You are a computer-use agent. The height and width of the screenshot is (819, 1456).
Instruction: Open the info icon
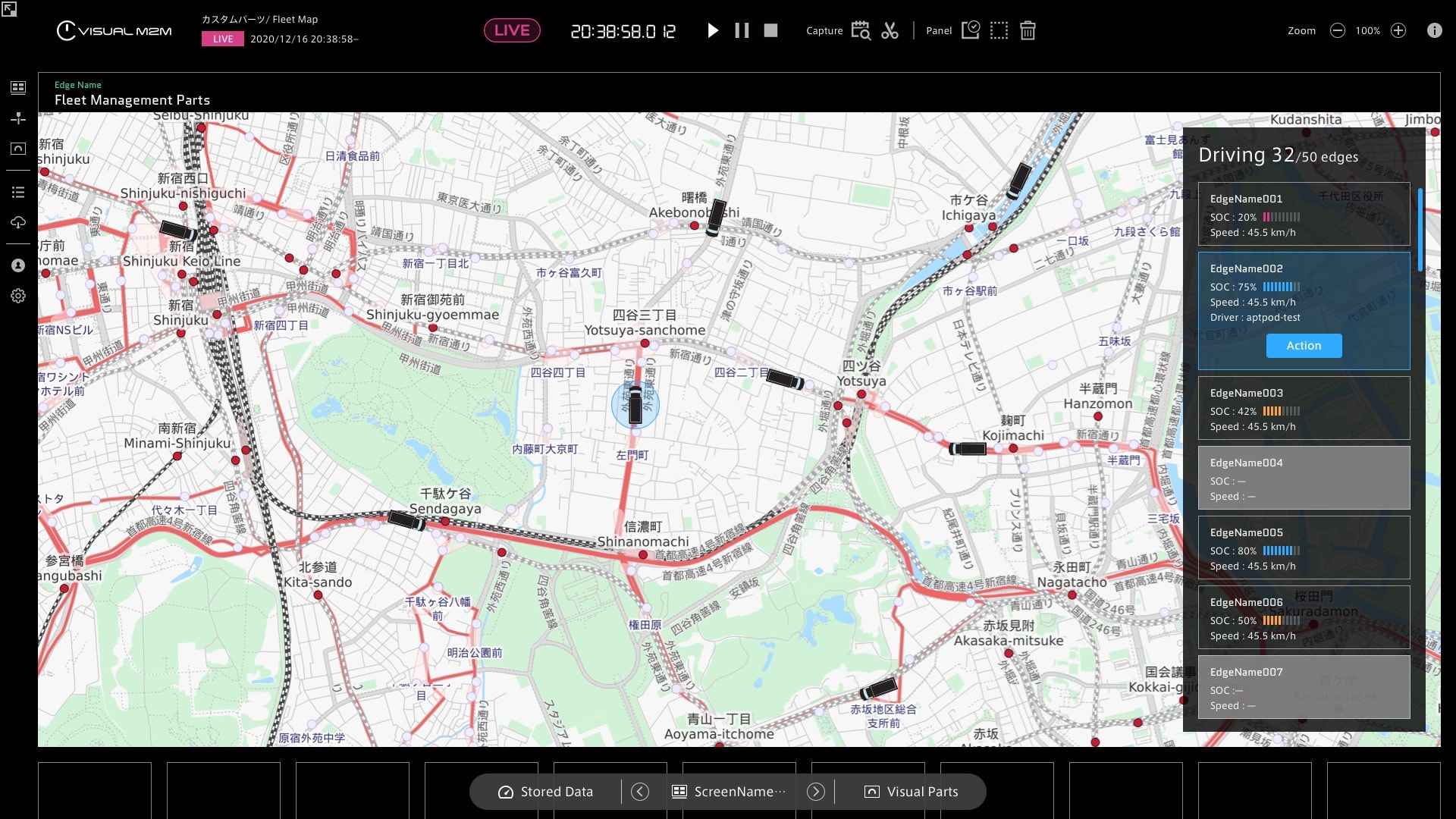(1435, 30)
